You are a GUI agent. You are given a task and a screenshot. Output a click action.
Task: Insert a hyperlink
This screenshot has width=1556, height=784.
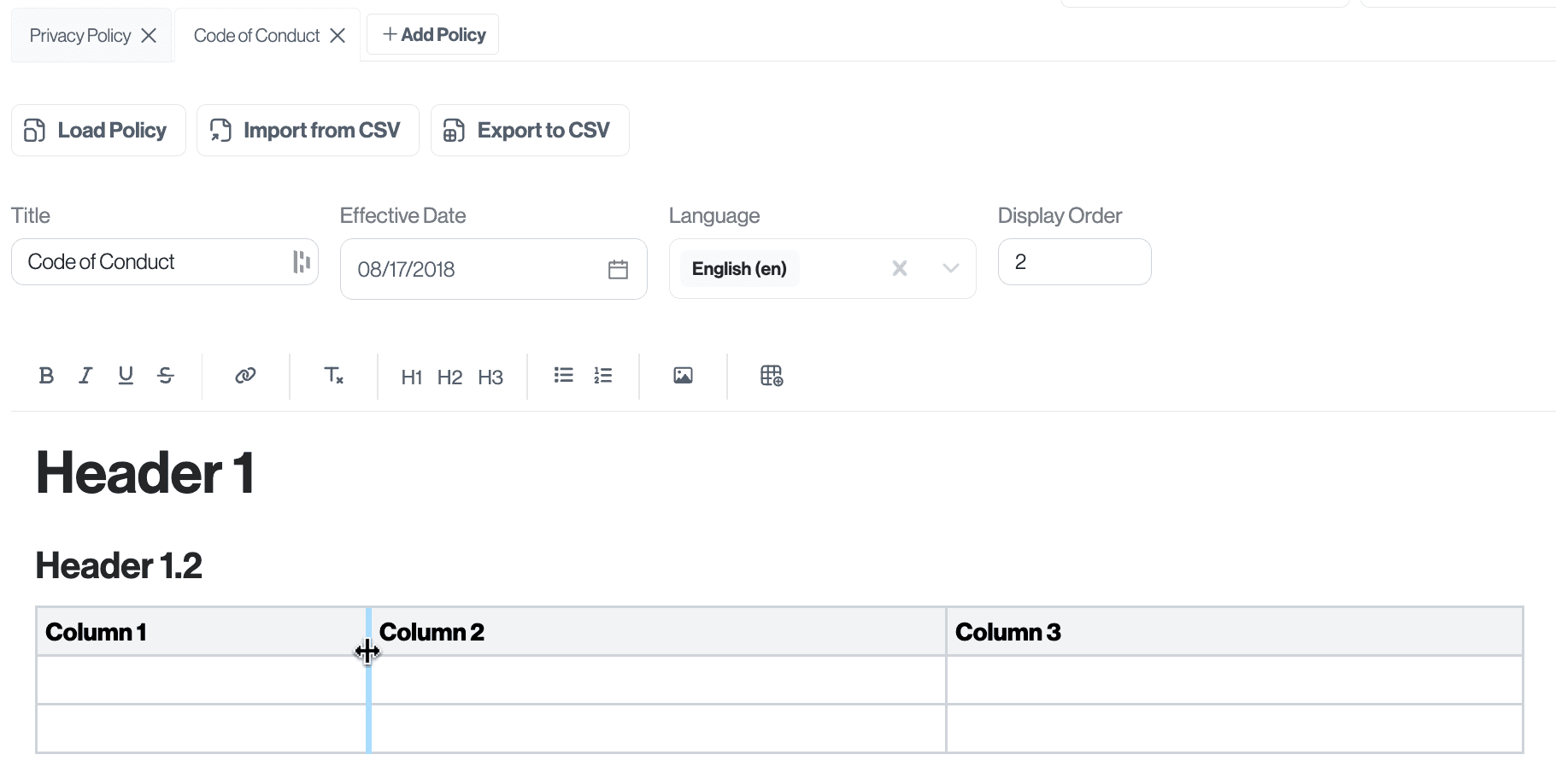coord(244,376)
